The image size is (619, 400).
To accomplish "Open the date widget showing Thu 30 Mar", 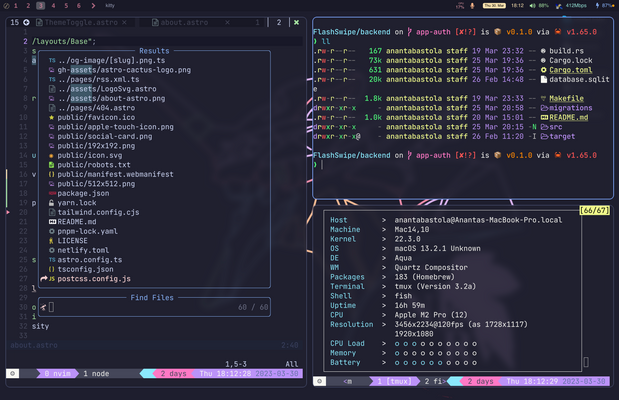I will (494, 6).
